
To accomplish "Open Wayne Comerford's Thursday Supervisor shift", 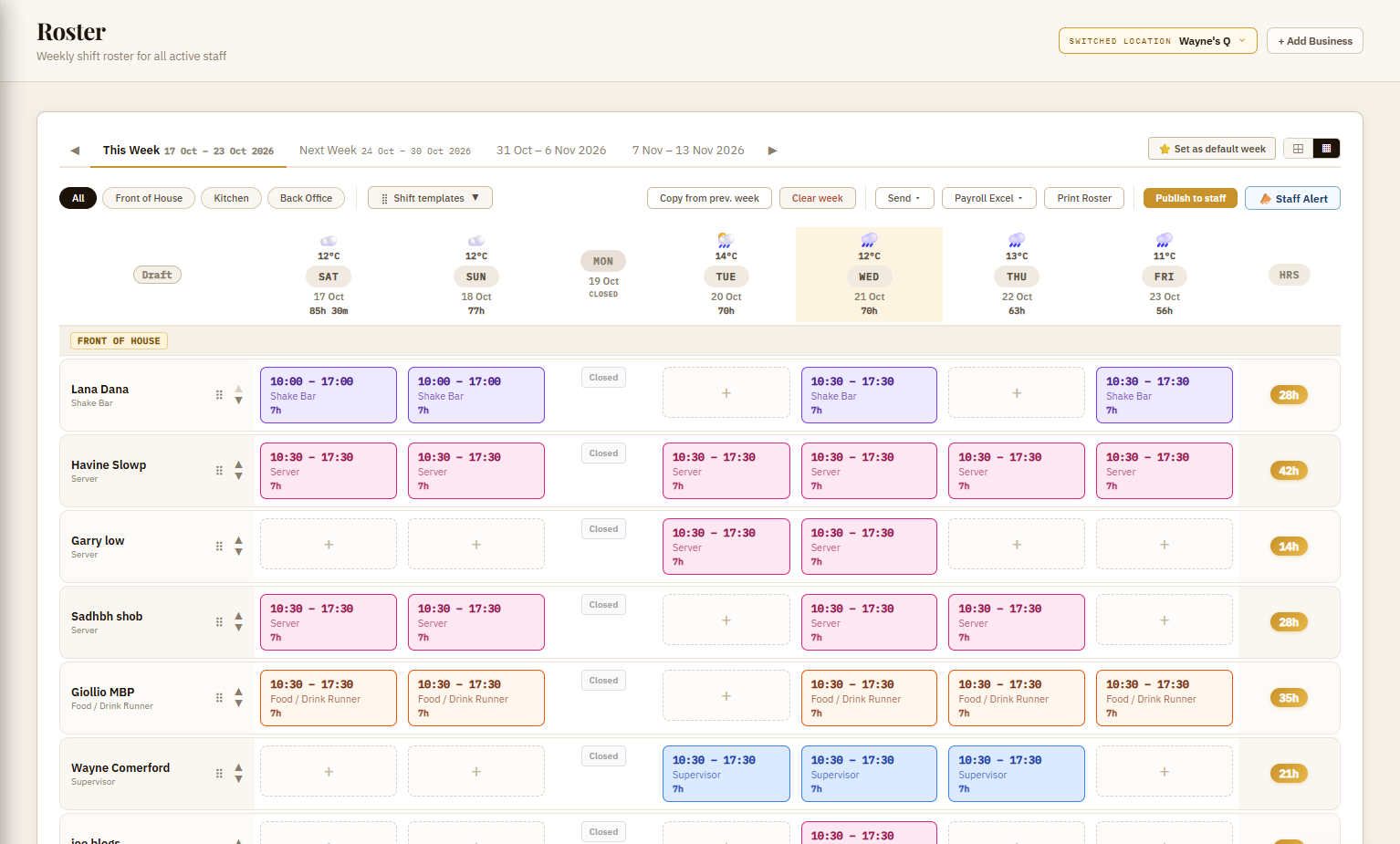I will pos(1017,774).
